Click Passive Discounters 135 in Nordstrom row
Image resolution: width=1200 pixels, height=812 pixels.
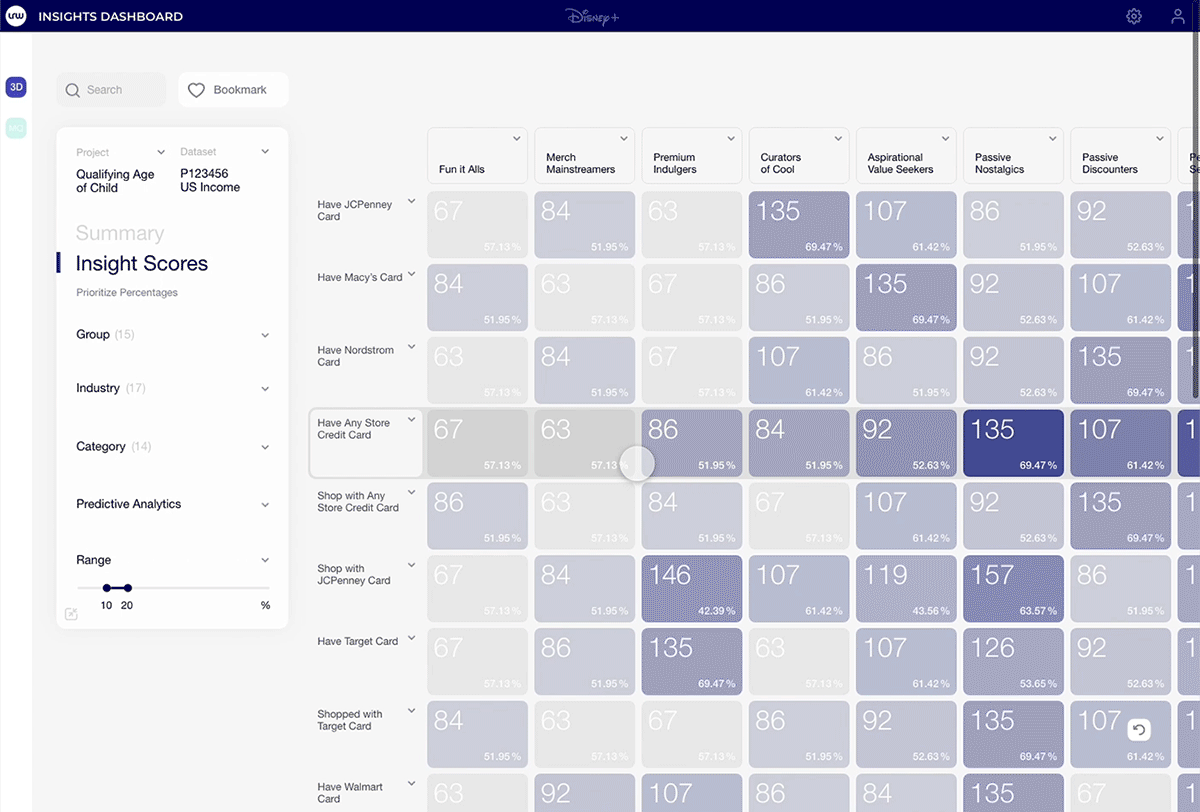[x=1120, y=370]
